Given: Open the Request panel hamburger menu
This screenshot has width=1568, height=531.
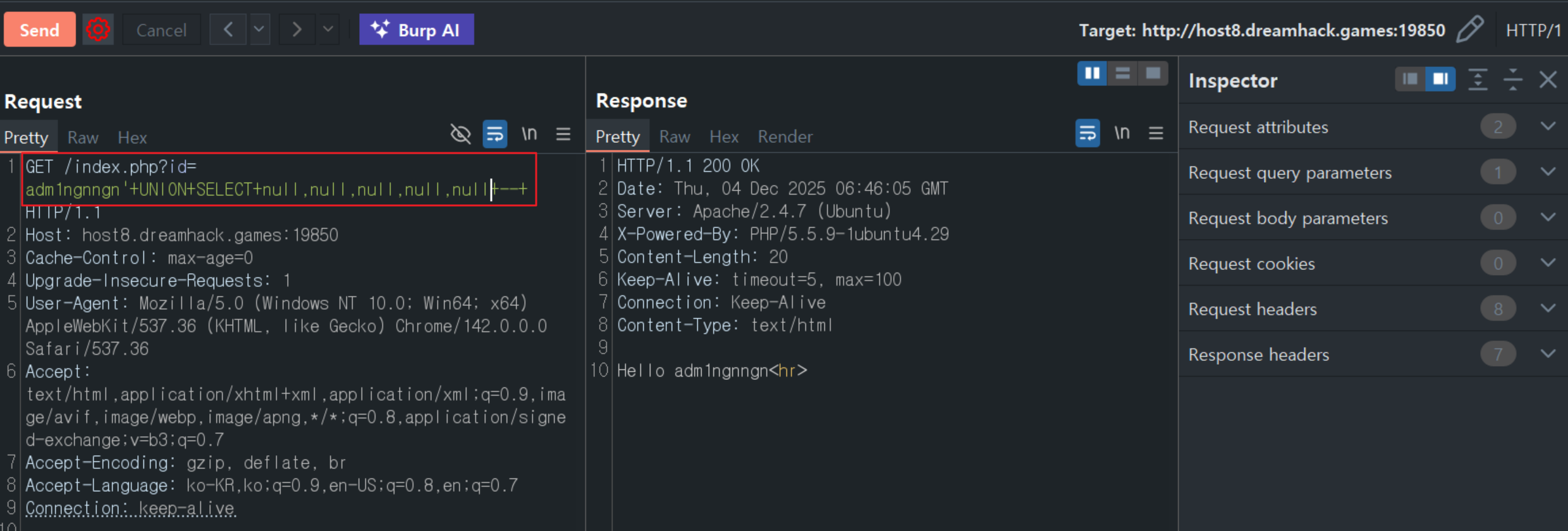Looking at the screenshot, I should tap(563, 134).
